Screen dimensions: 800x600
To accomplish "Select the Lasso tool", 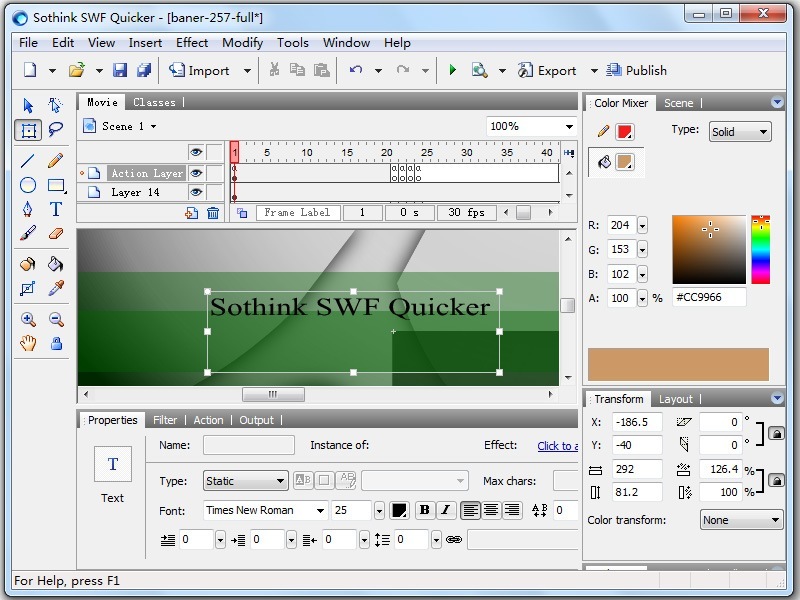I will [57, 129].
